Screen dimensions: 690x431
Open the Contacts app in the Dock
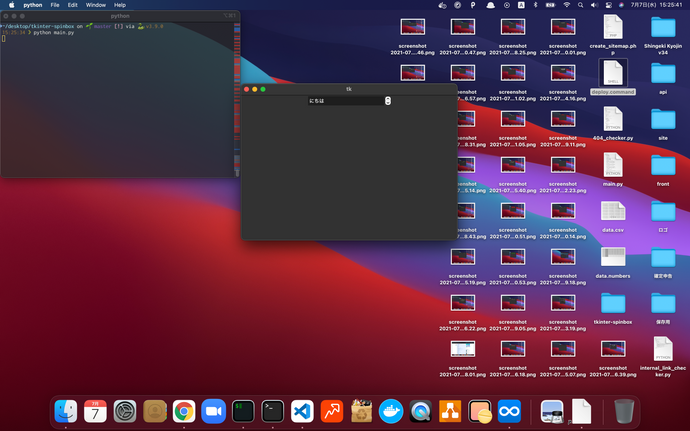click(154, 411)
